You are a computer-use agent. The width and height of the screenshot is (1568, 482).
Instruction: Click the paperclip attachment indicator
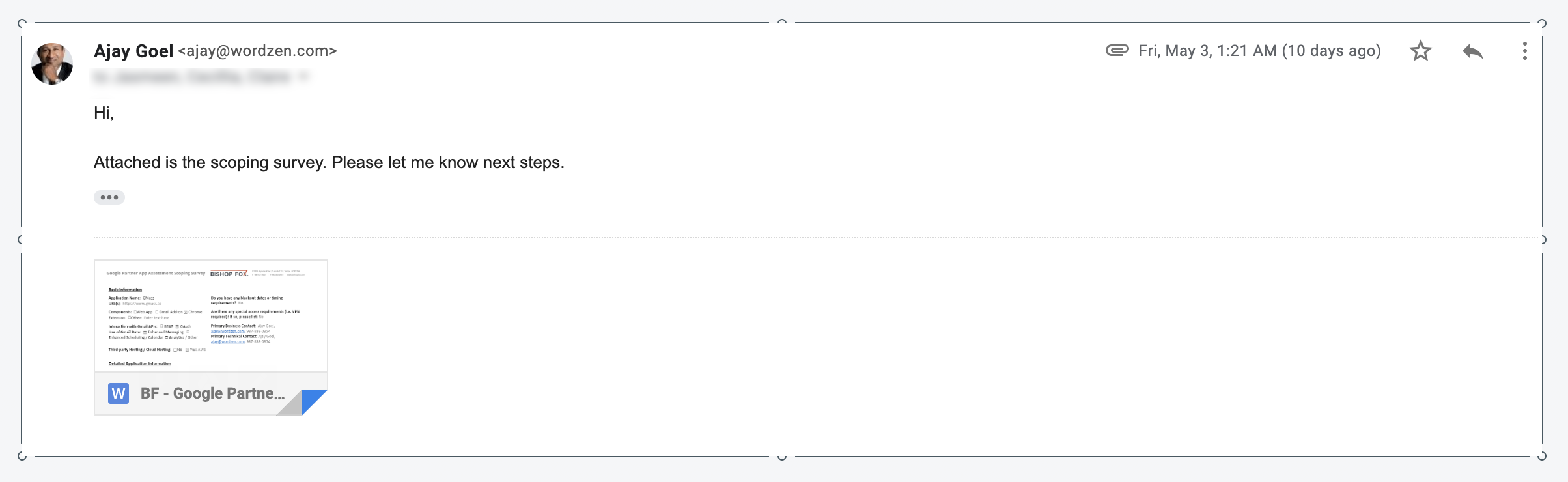(1117, 50)
